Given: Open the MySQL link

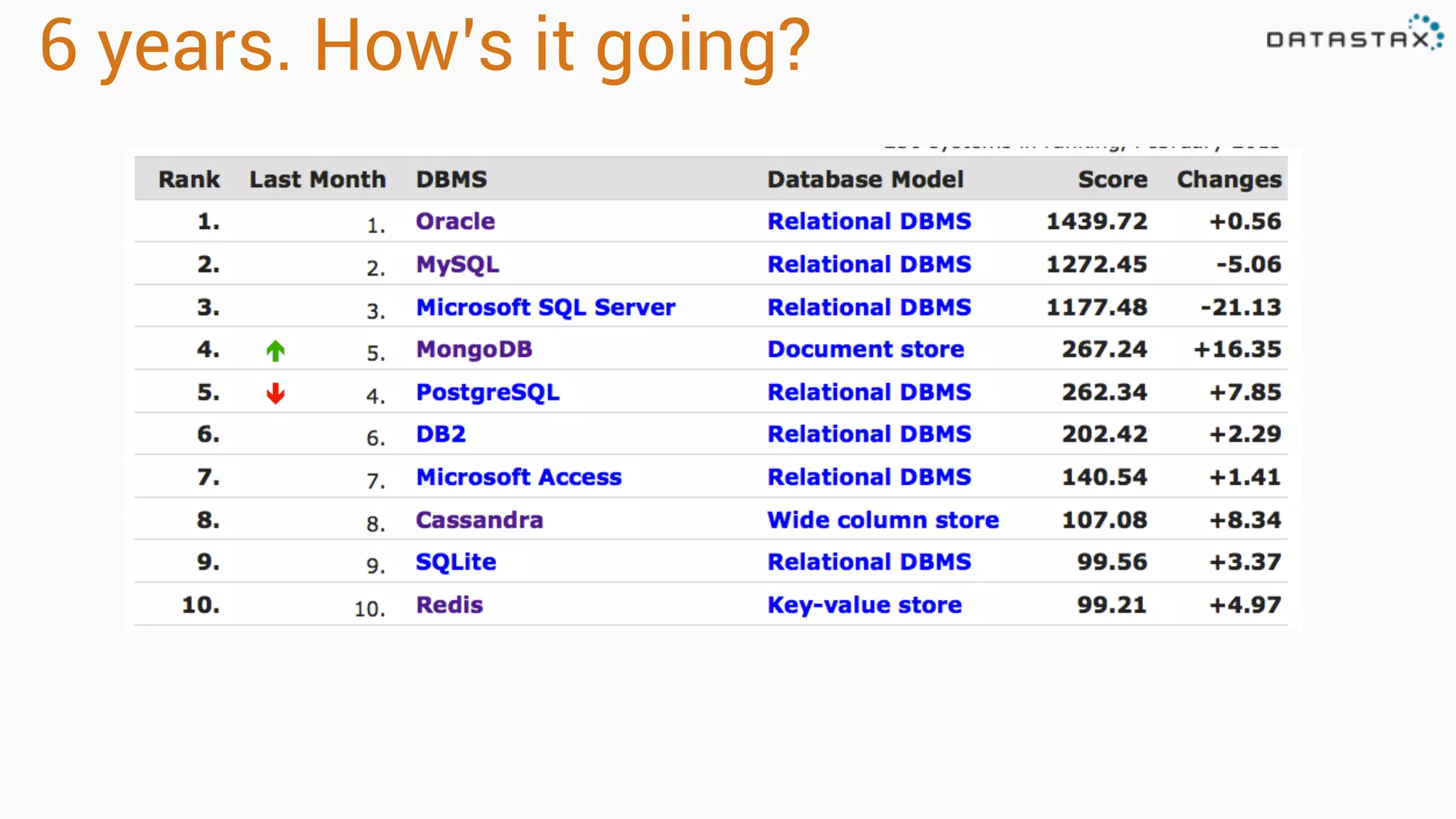Looking at the screenshot, I should tap(457, 264).
